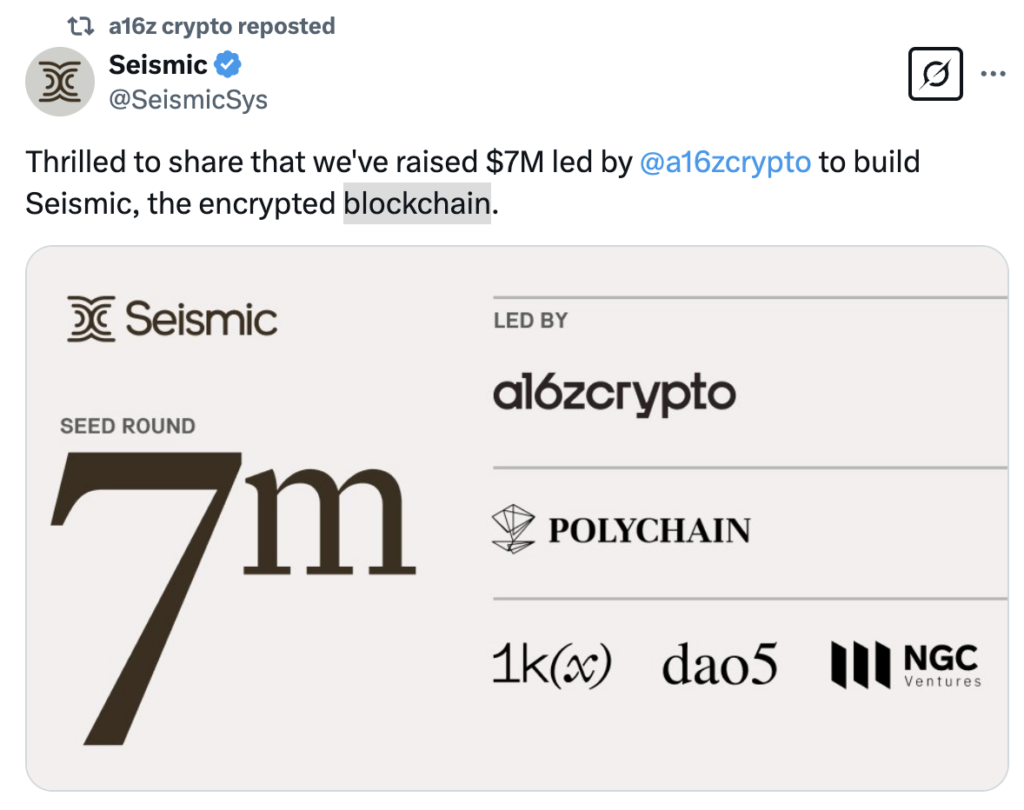Follow the @a16zcrypto mention link

pyautogui.click(x=726, y=162)
